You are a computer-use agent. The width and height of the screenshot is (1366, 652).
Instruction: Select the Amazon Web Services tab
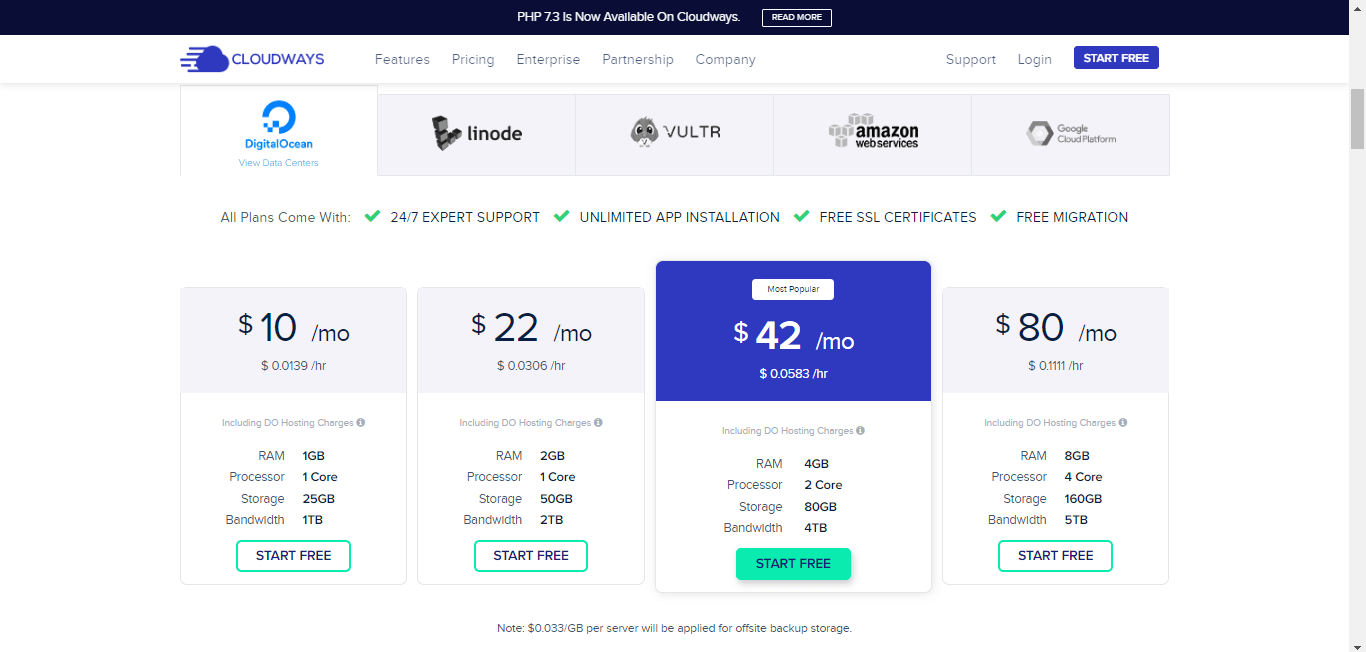873,135
